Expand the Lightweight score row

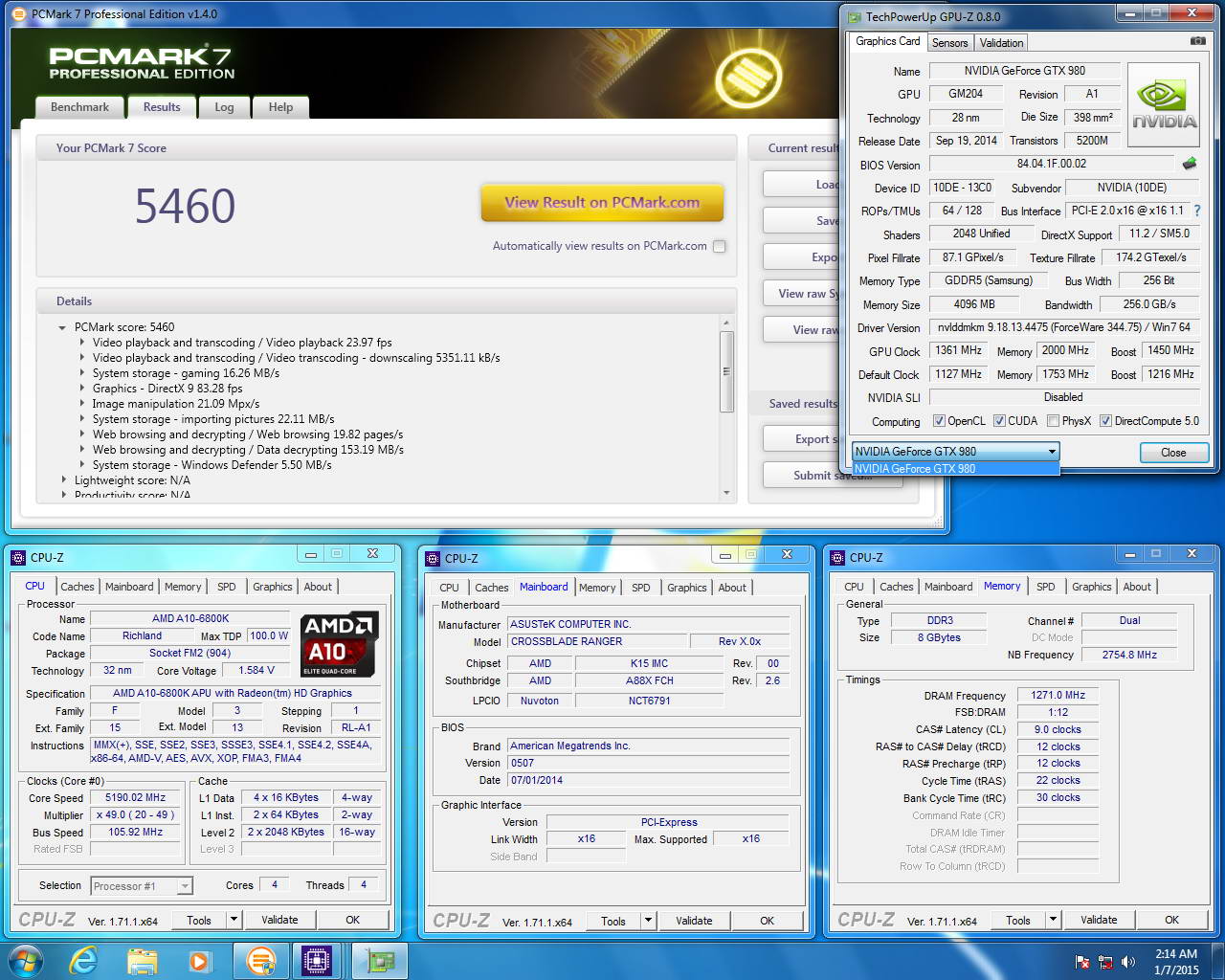[64, 480]
